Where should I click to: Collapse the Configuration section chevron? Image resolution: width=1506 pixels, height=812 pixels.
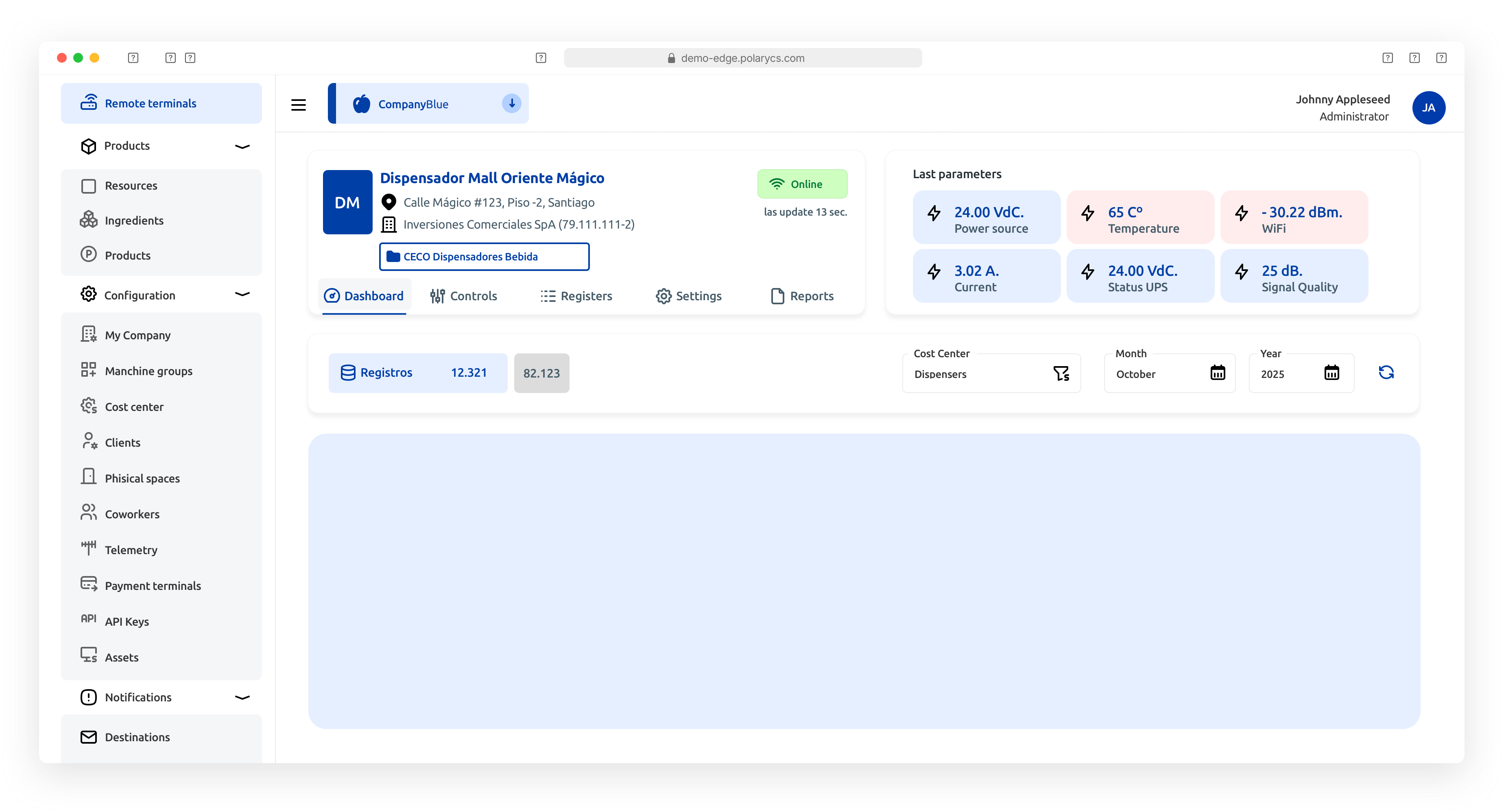(242, 294)
